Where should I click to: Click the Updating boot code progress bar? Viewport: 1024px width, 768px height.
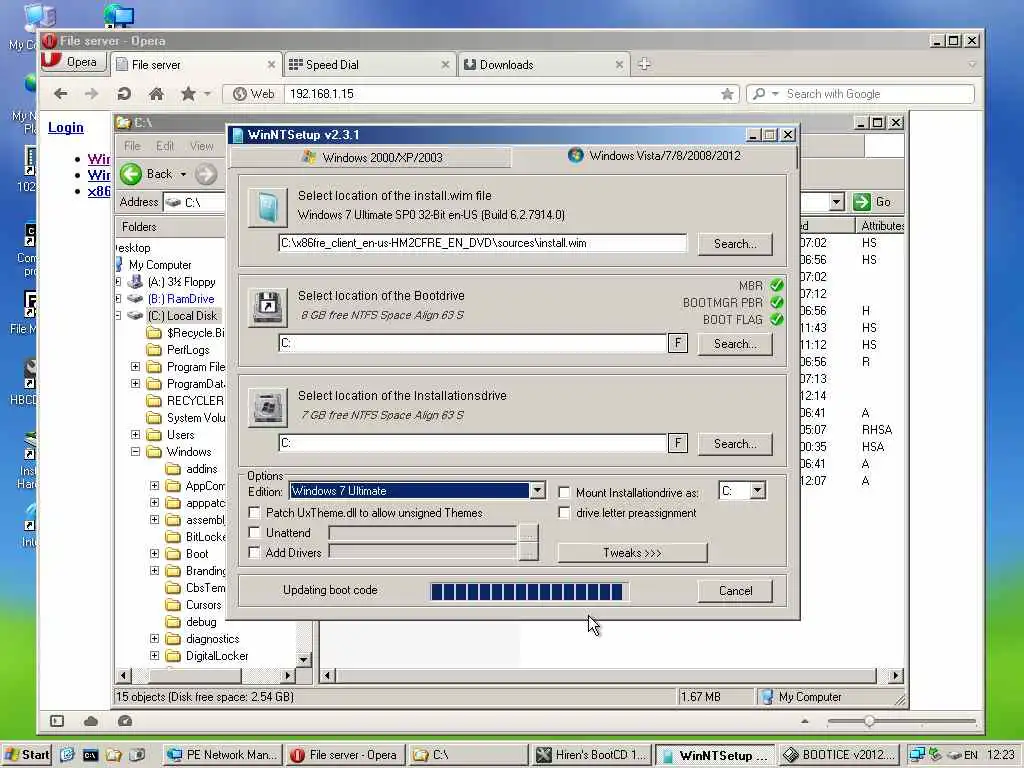(529, 592)
